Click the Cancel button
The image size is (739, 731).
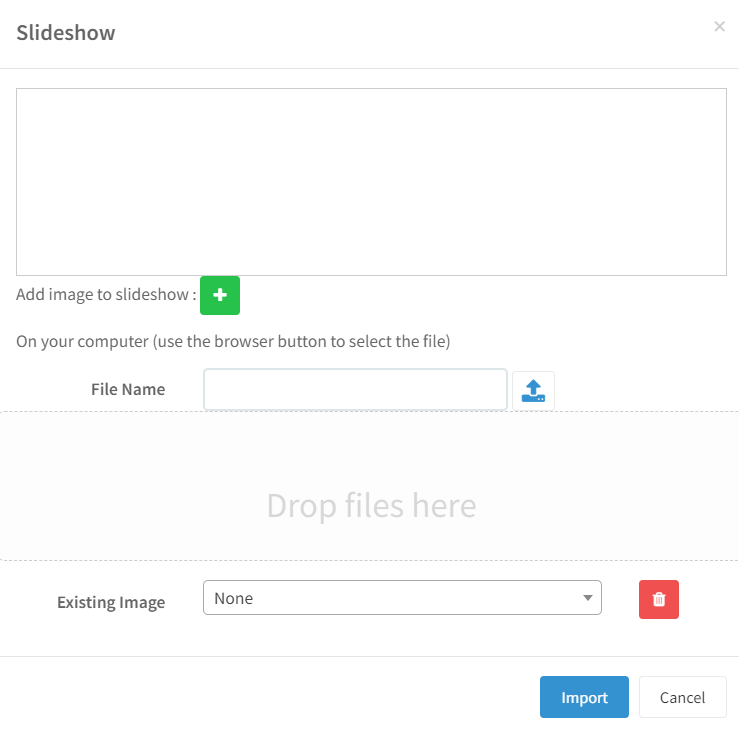pyautogui.click(x=682, y=697)
